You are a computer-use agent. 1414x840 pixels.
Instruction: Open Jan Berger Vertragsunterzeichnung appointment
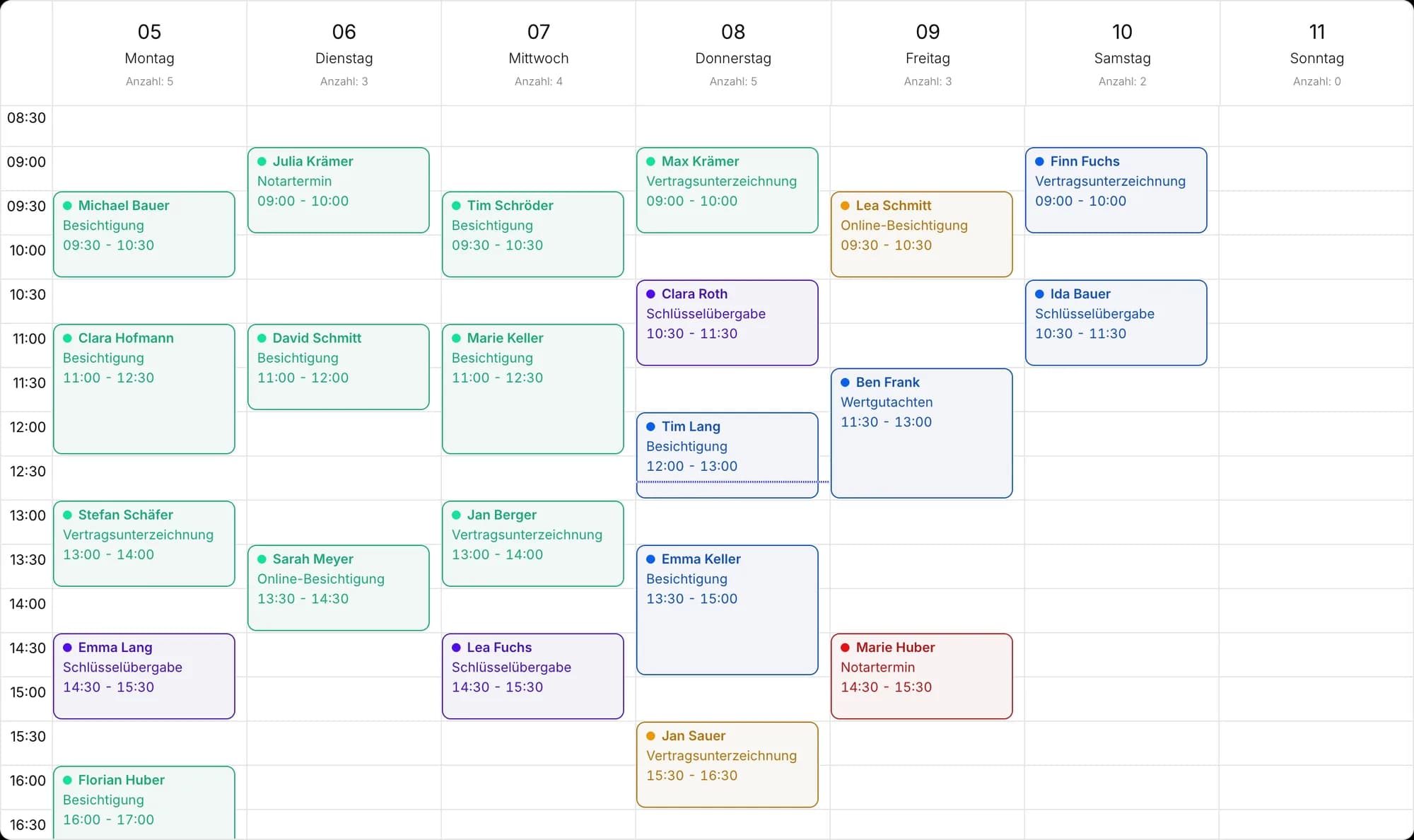[533, 544]
